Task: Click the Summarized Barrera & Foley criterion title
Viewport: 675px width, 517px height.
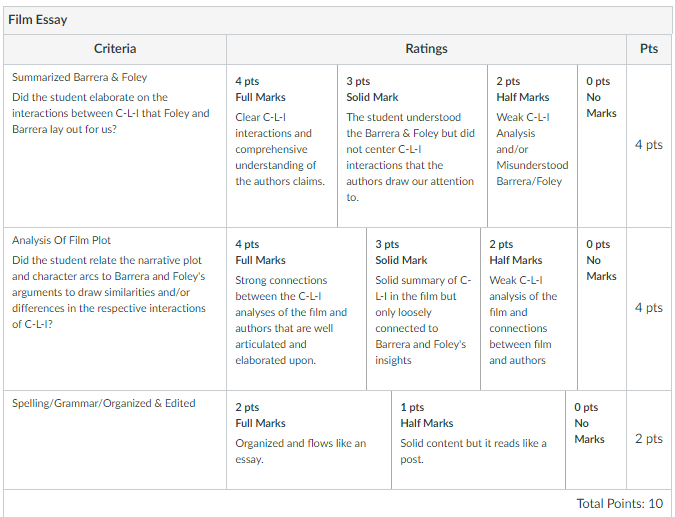Action: pos(80,77)
